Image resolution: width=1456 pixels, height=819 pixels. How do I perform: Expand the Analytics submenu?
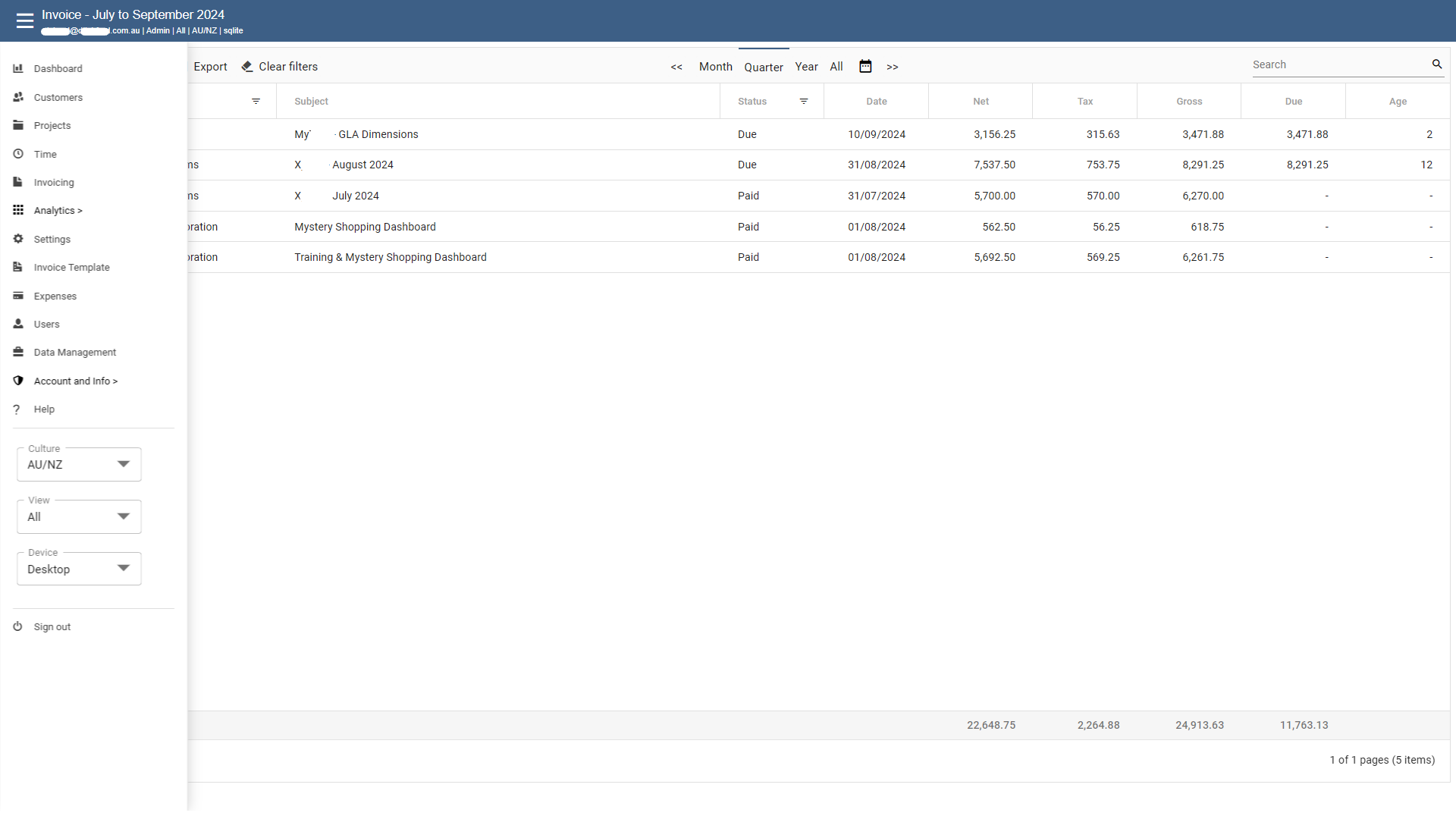pos(58,211)
